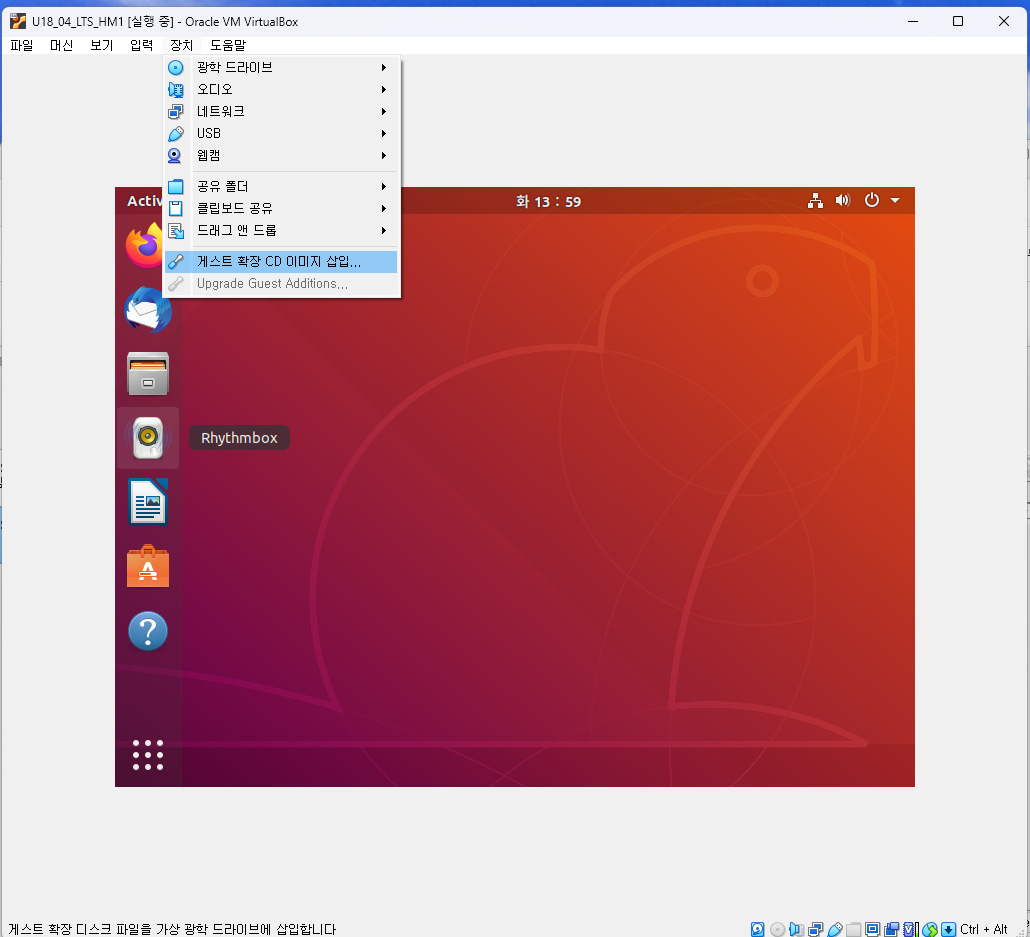
Task: Click the clipboard sharing menu icon
Action: click(175, 208)
